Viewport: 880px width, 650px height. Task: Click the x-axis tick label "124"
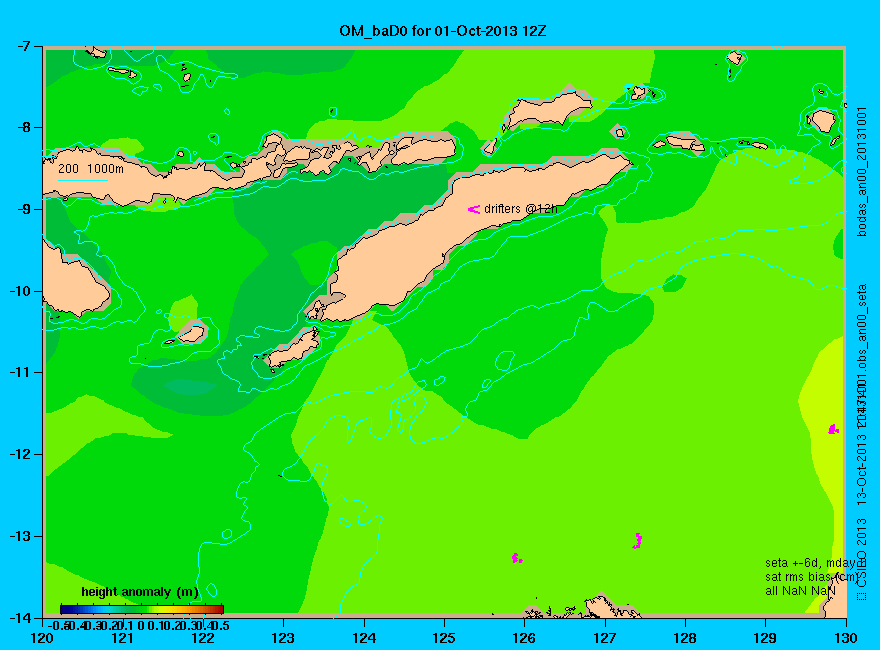364,638
